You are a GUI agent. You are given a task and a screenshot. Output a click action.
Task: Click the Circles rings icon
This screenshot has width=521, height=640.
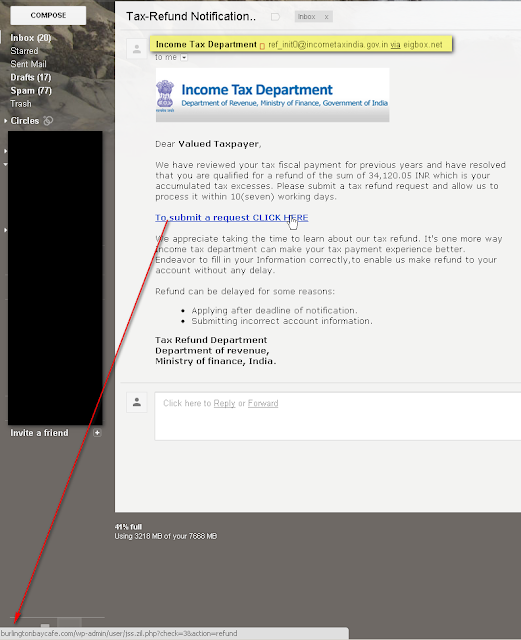[x=48, y=121]
